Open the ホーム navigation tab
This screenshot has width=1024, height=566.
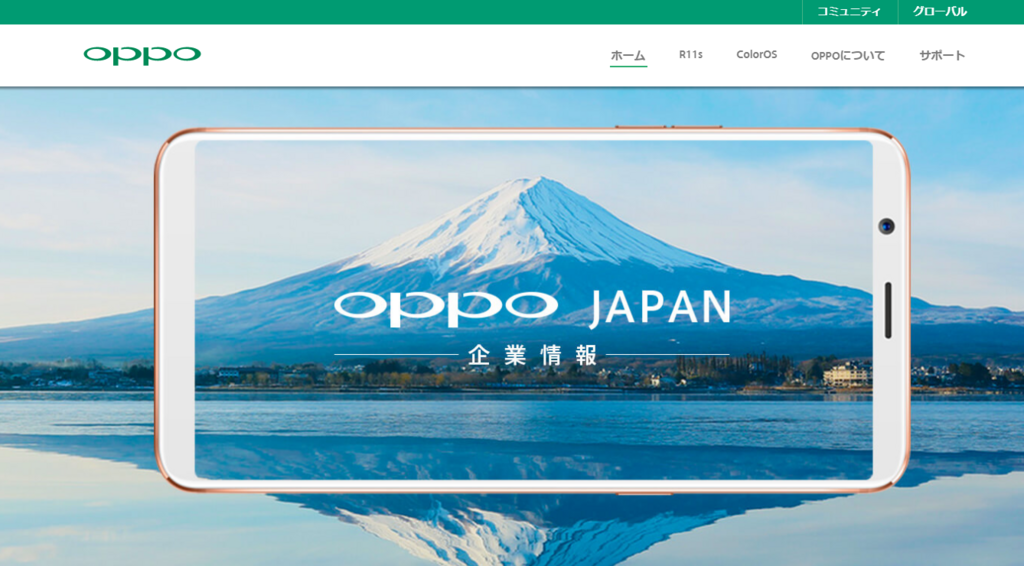[x=628, y=55]
